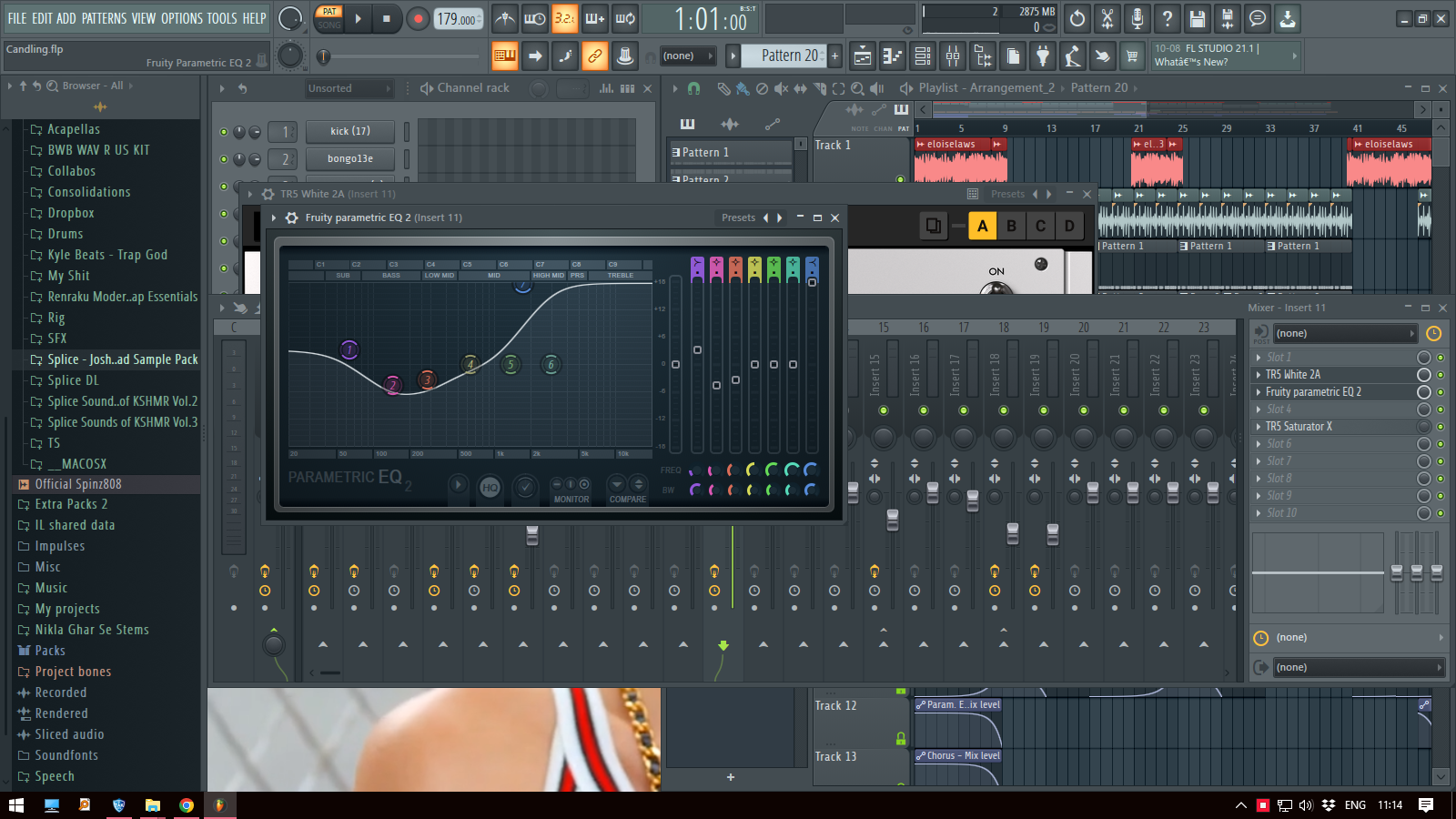1456x819 pixels.
Task: Click the bongo13e channel button
Action: pyautogui.click(x=350, y=158)
